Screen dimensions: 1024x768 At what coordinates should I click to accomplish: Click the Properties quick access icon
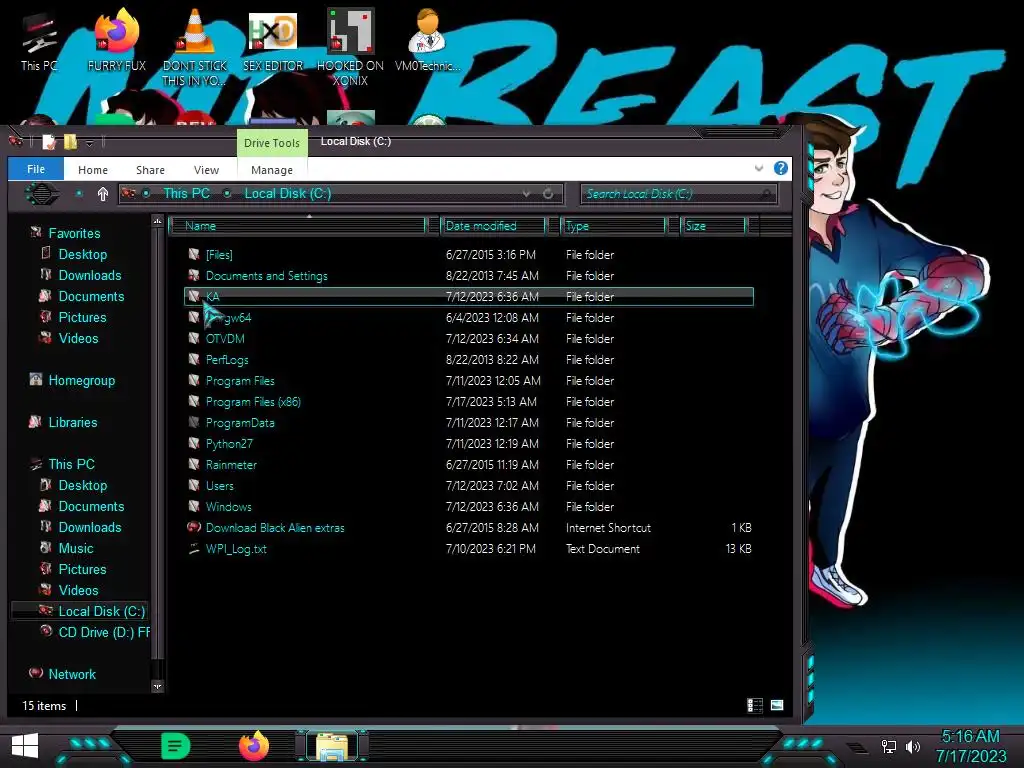[48, 142]
